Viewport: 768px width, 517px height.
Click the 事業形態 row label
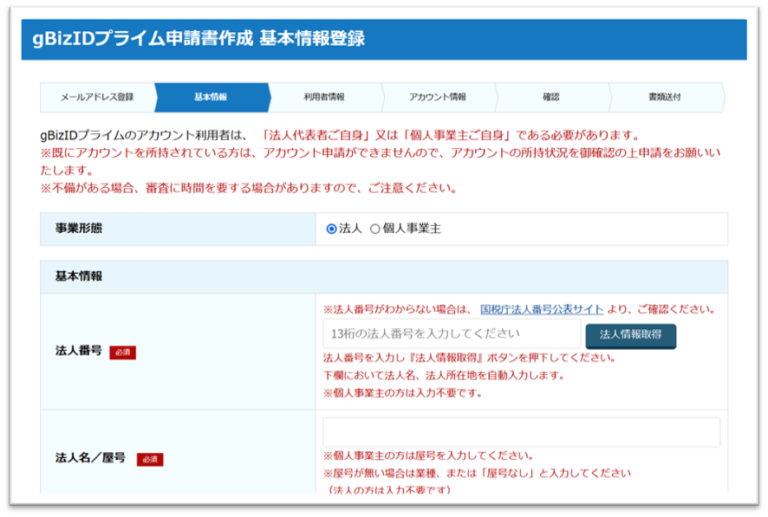pyautogui.click(x=78, y=228)
